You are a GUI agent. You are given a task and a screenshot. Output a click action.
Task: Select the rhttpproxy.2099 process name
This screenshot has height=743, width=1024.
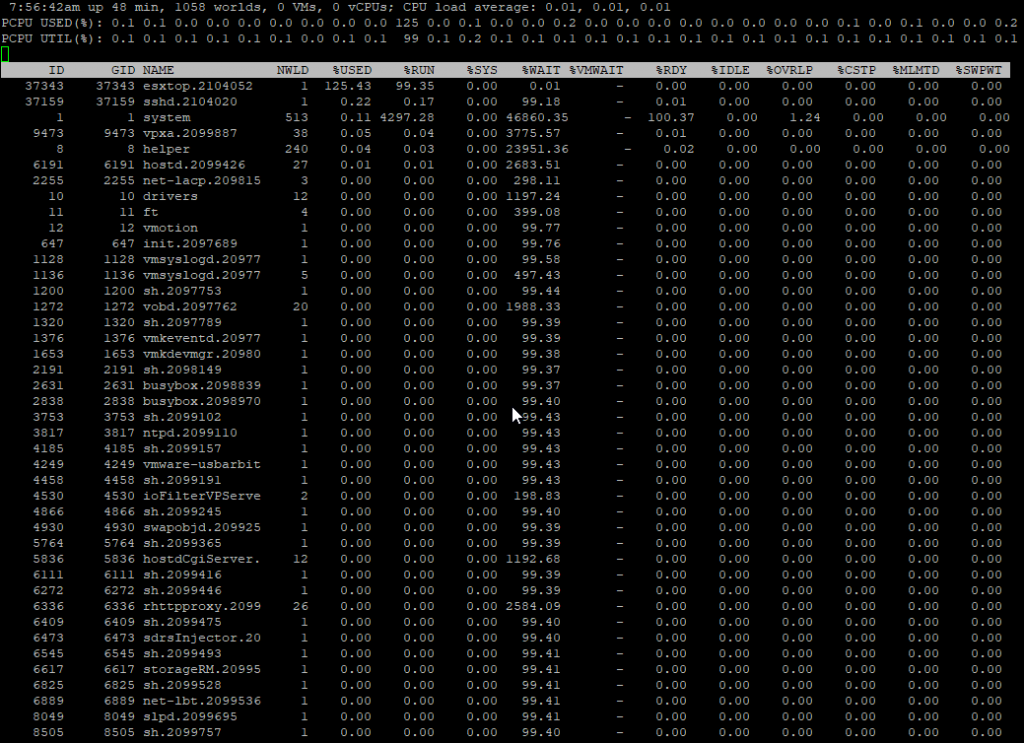(x=202, y=606)
